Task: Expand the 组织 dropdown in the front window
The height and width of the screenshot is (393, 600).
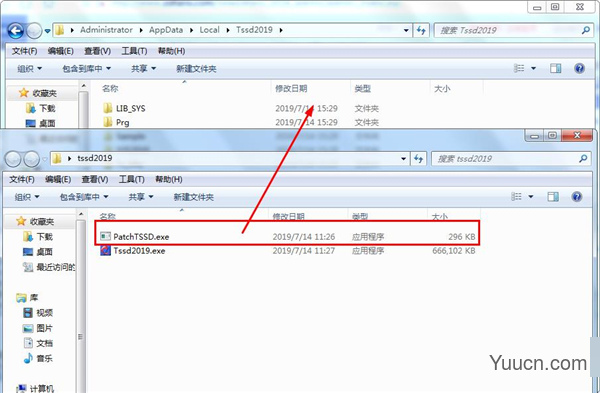Action: click(x=27, y=197)
